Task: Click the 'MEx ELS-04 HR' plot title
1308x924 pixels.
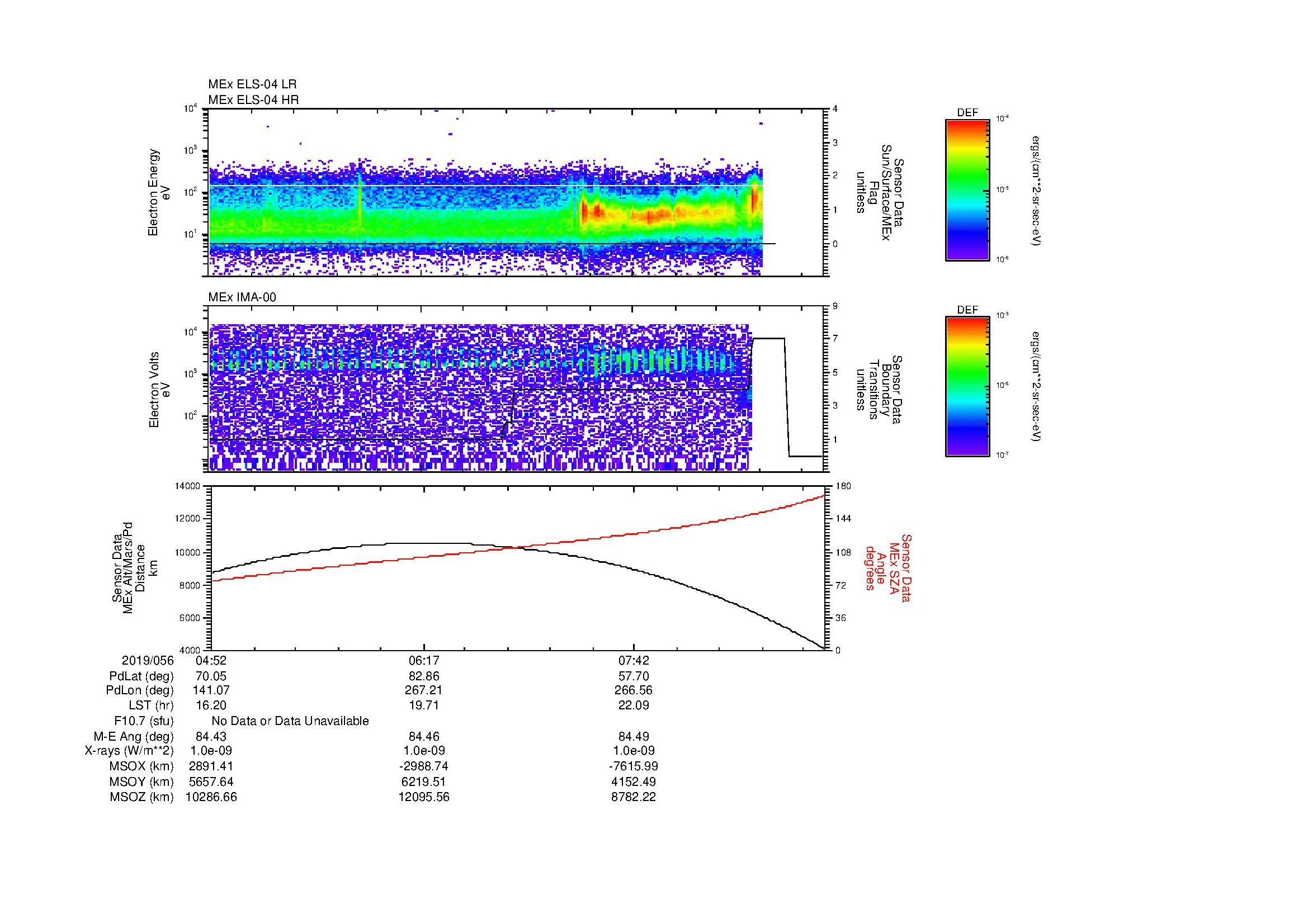Action: [253, 99]
